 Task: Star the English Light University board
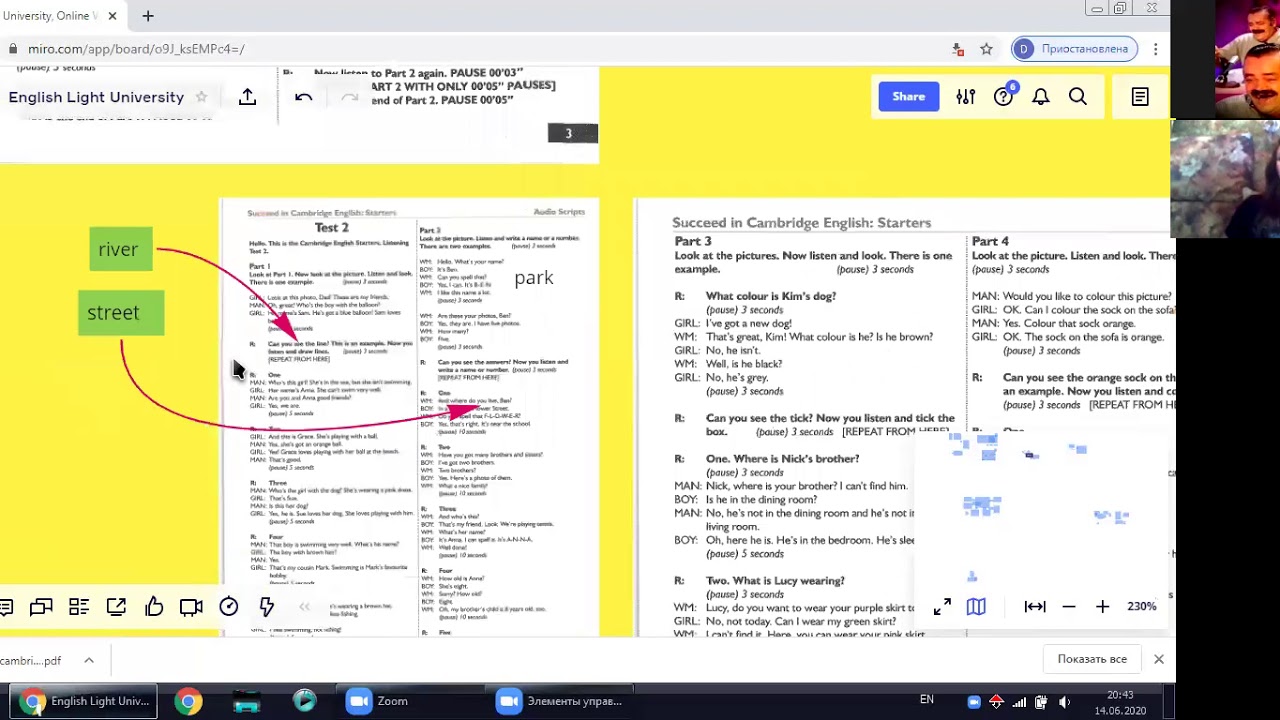[201, 97]
